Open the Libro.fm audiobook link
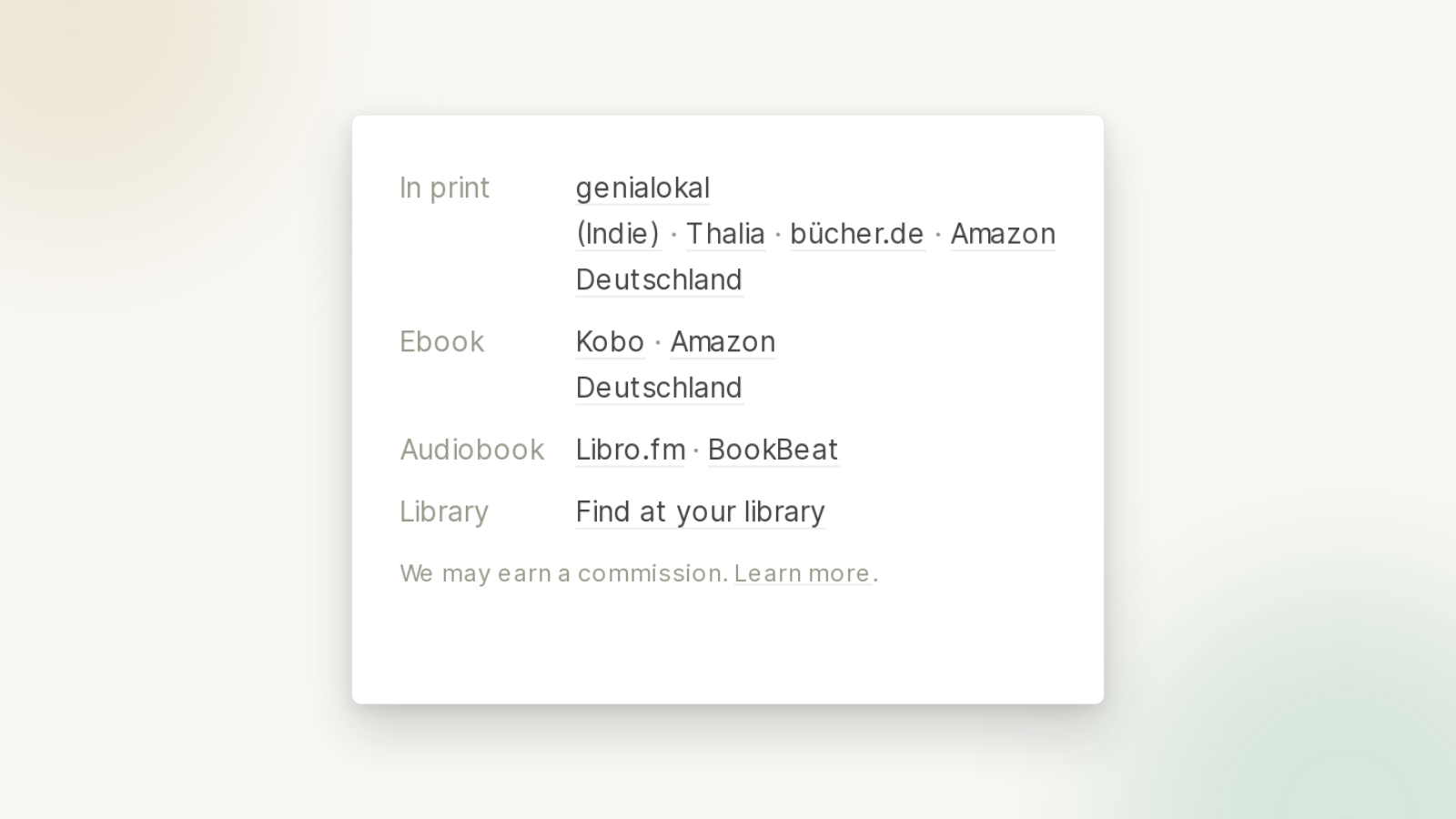 [631, 450]
